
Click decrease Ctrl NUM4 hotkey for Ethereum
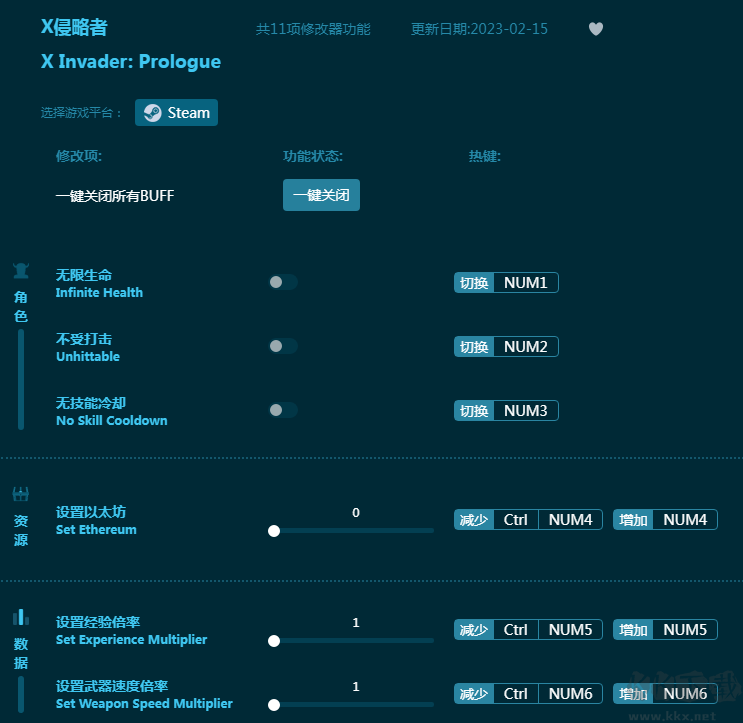point(528,520)
